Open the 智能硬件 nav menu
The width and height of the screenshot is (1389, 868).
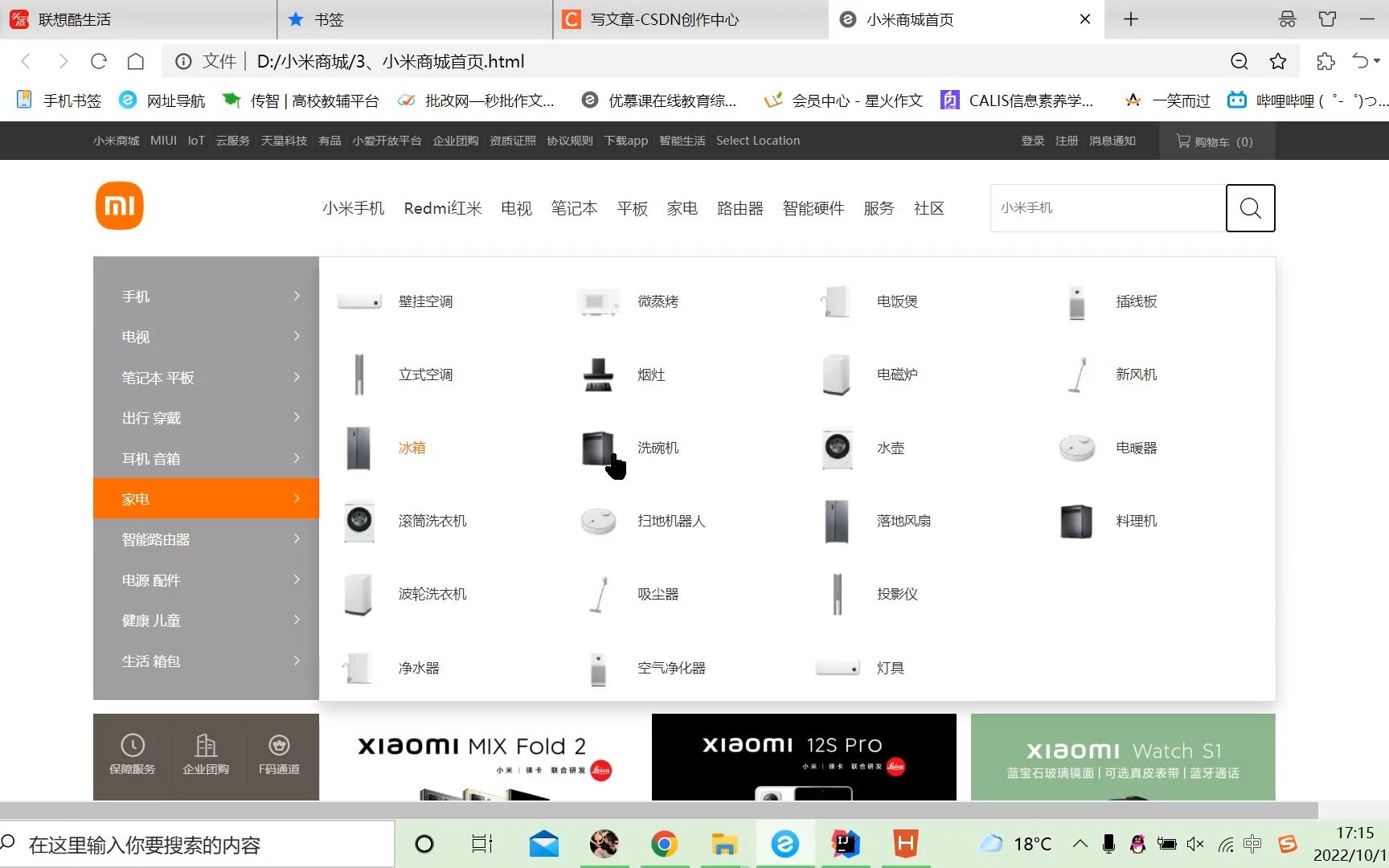coord(813,208)
